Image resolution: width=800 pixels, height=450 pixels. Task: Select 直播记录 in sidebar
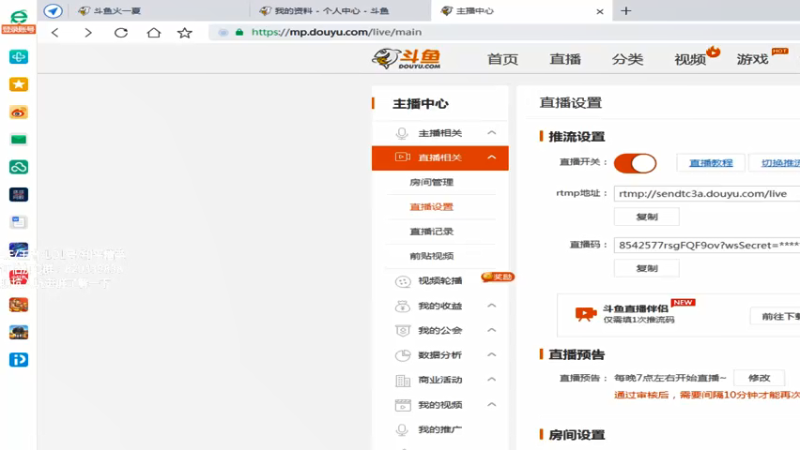[x=431, y=231]
